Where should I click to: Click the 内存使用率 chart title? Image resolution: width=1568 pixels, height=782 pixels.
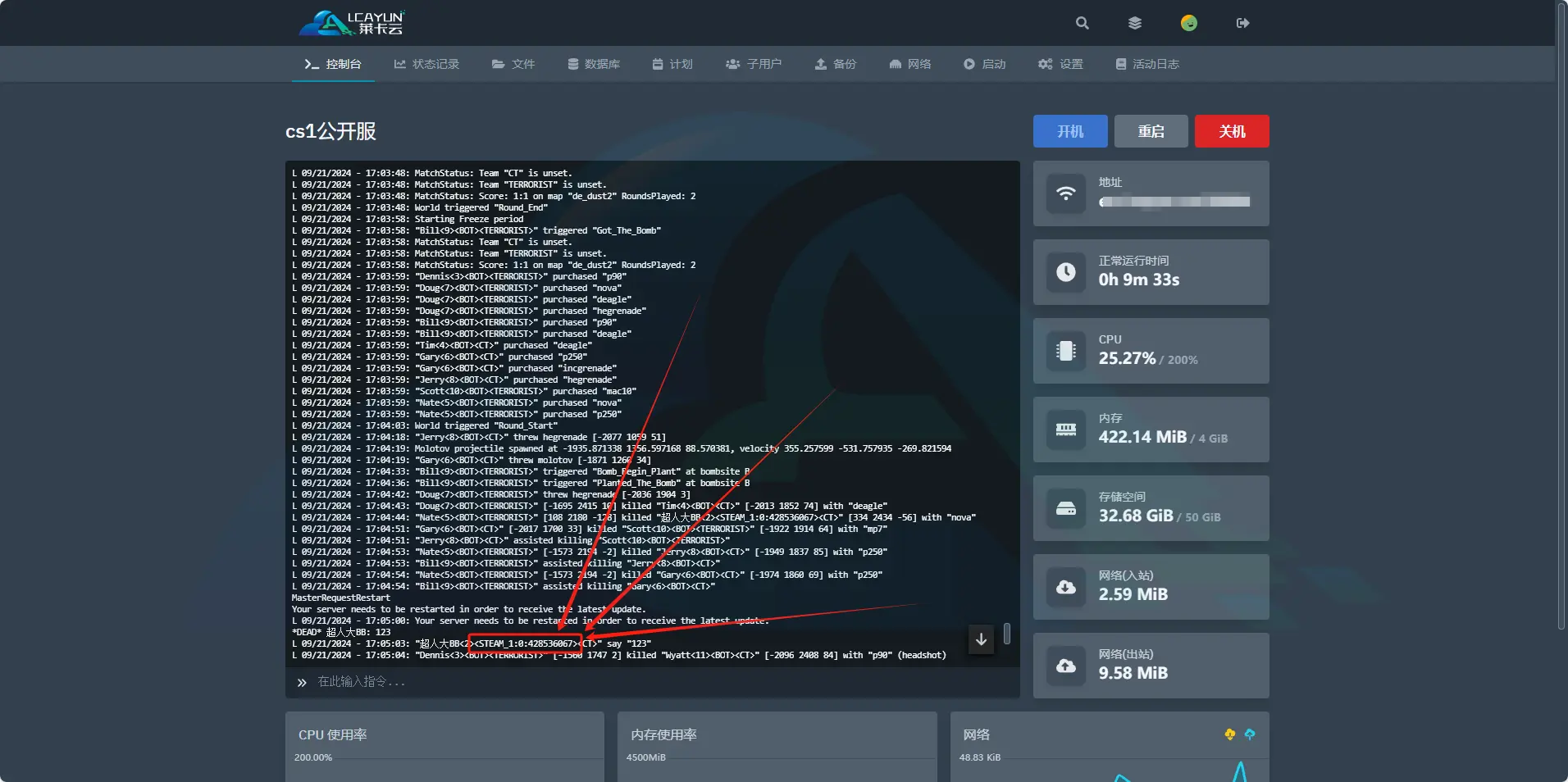pyautogui.click(x=663, y=734)
